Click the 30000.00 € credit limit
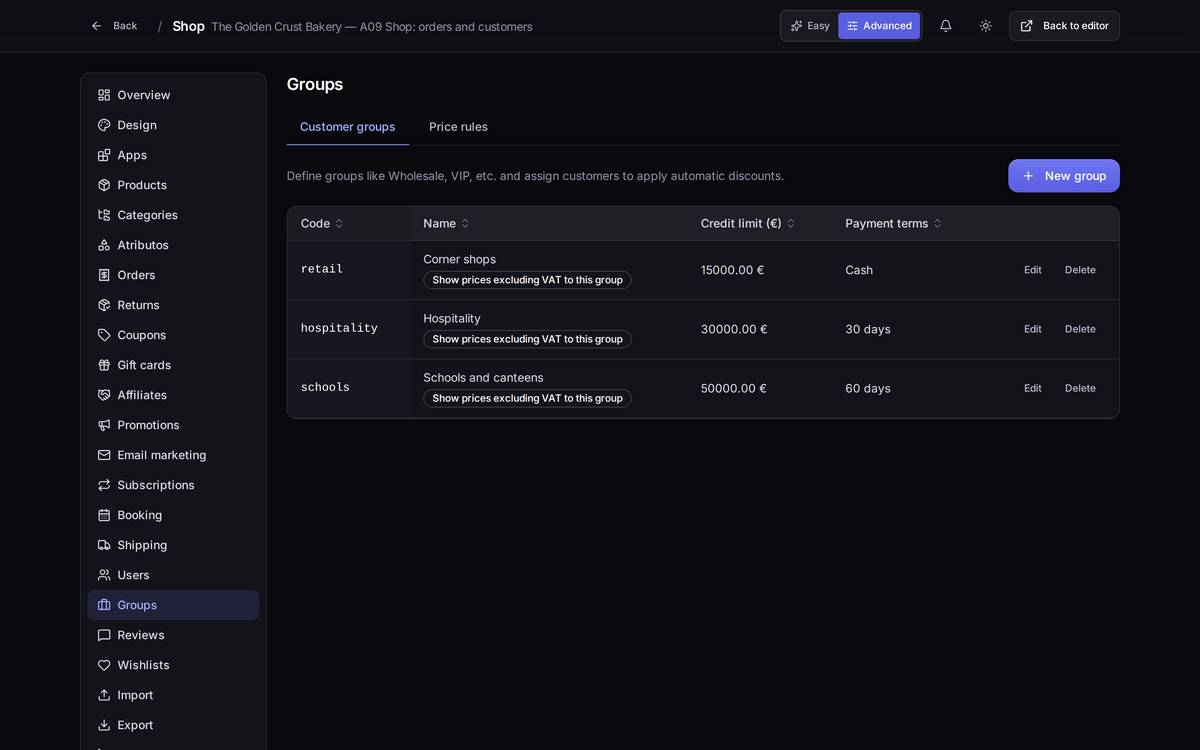This screenshot has width=1200, height=750. point(734,329)
